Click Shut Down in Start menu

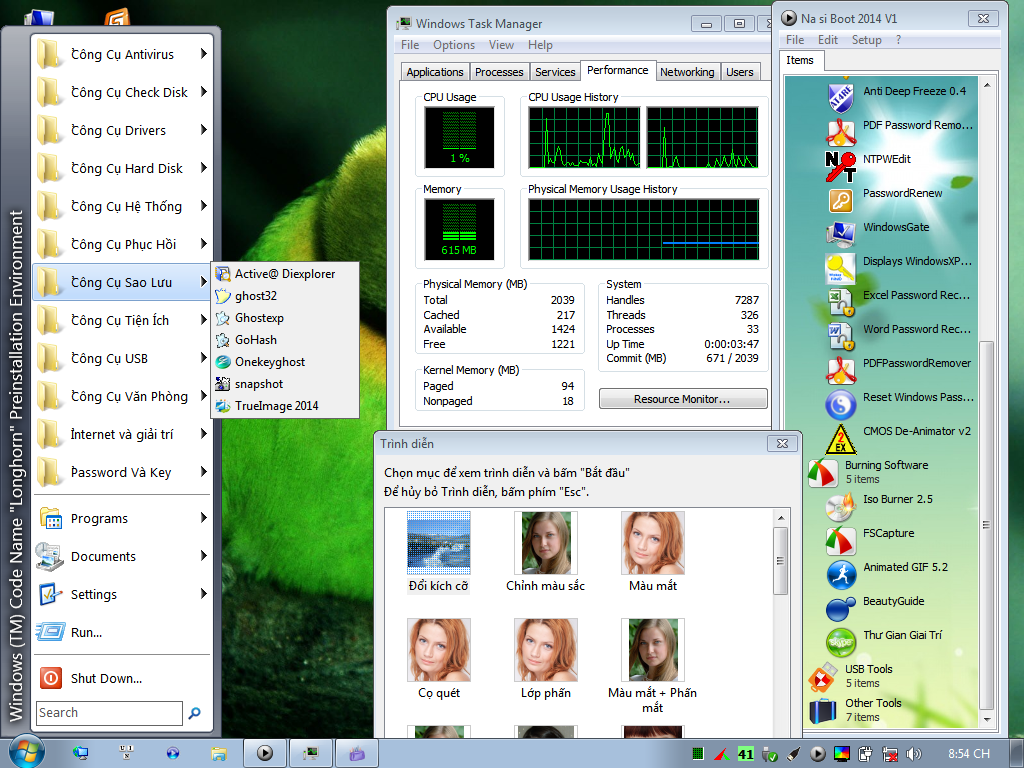tap(122, 679)
